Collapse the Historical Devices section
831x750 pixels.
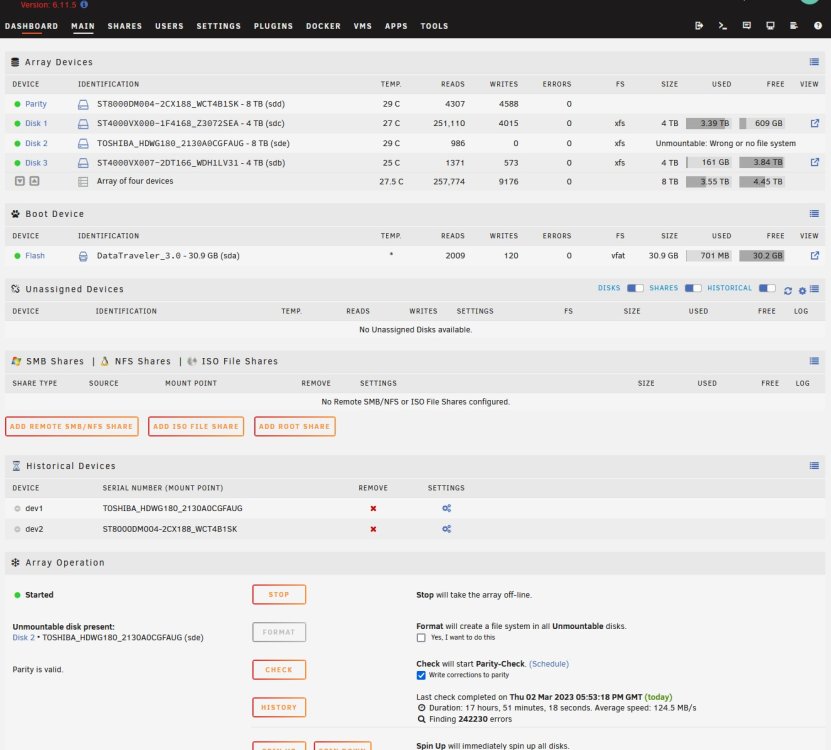(814, 466)
